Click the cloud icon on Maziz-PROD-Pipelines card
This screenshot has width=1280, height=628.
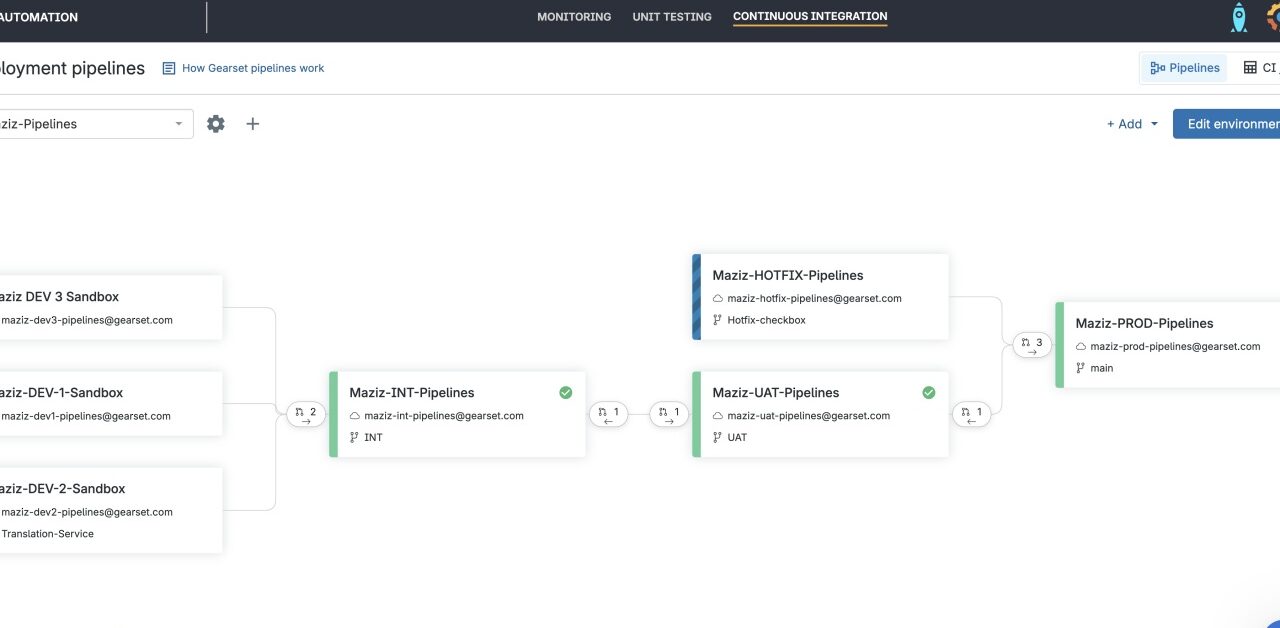tap(1081, 346)
